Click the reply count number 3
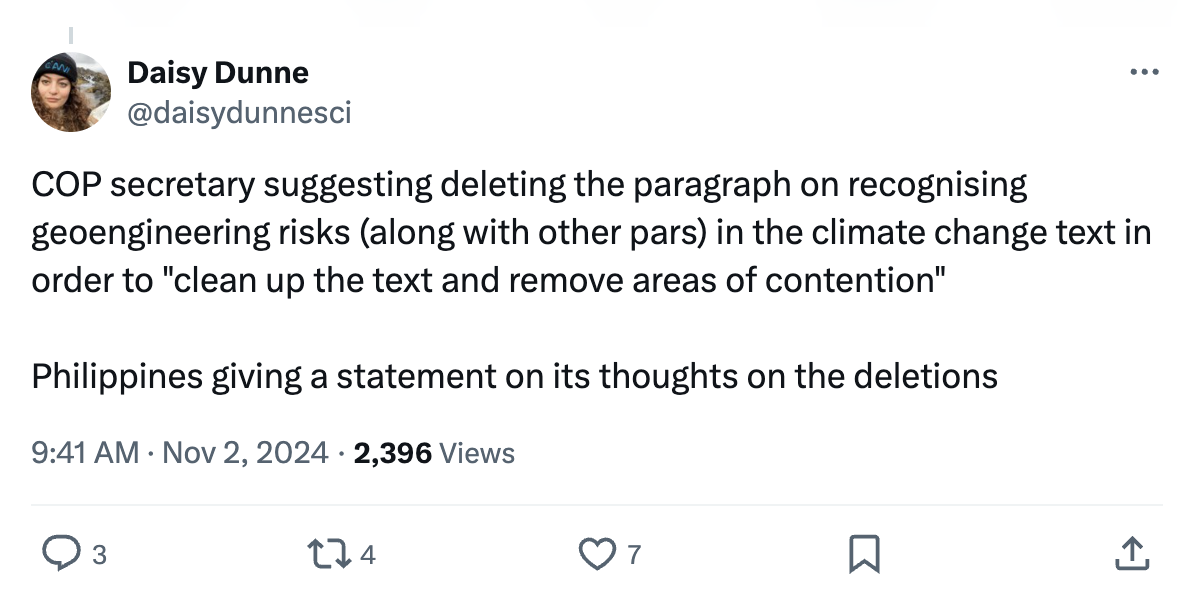 (98, 554)
